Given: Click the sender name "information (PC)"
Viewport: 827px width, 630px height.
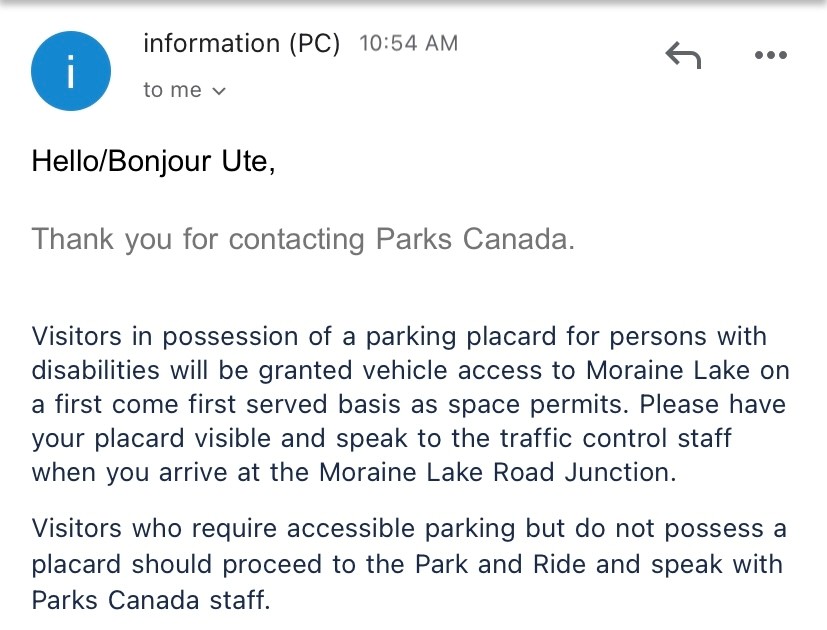Looking at the screenshot, I should 242,44.
